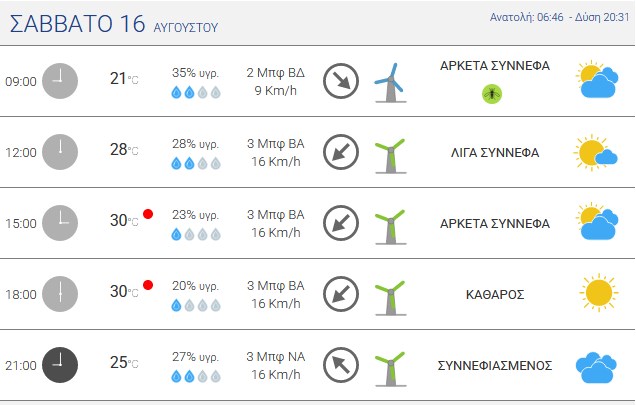Click the 09:00 partly cloudy weather icon
This screenshot has height=405, width=636.
597,80
